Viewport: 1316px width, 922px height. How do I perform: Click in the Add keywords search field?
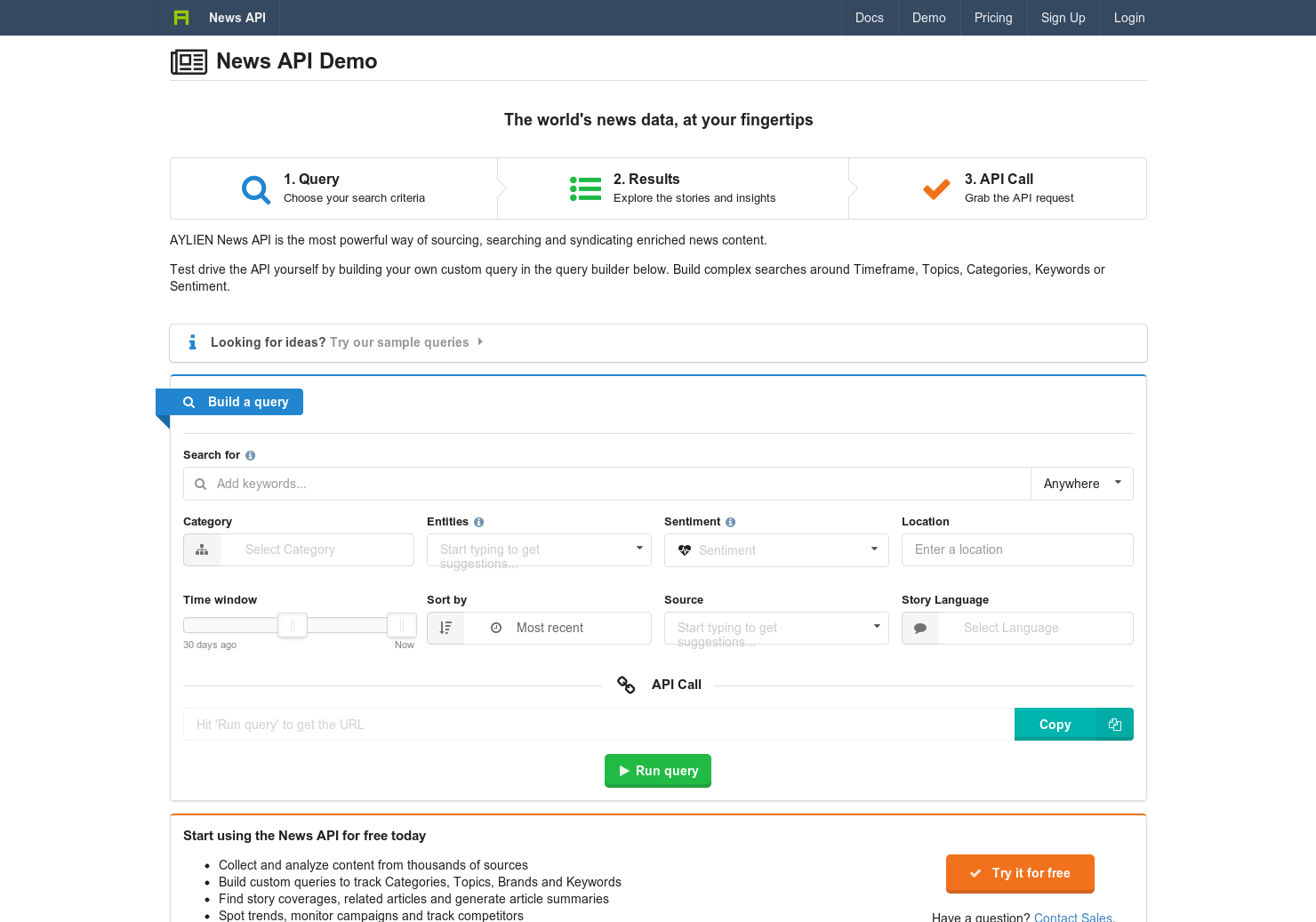606,484
